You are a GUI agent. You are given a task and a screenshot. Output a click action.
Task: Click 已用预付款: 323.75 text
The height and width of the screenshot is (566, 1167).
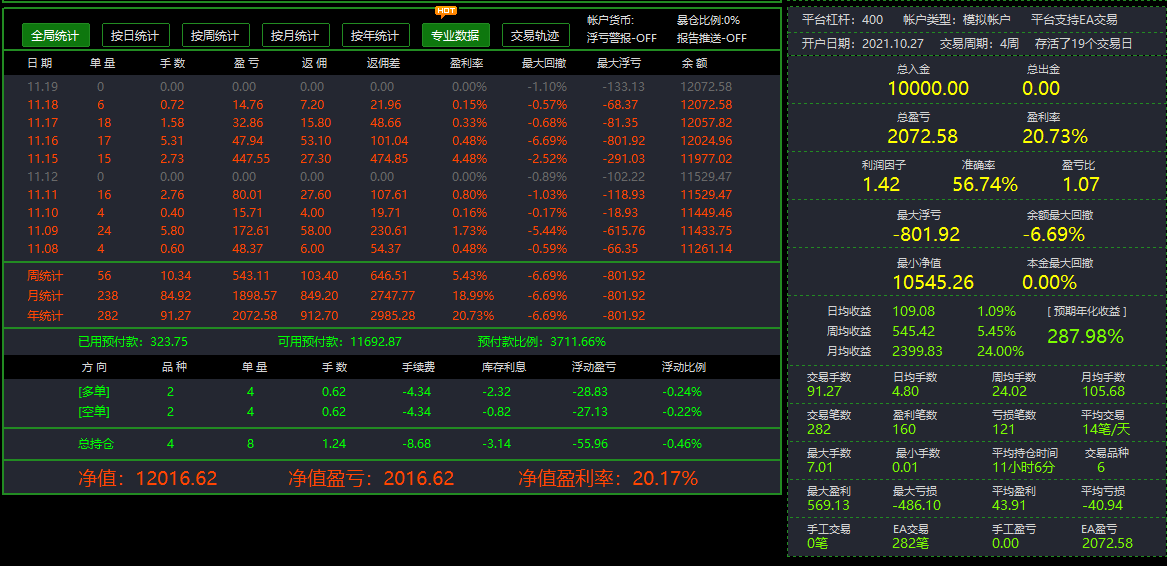tap(132, 343)
